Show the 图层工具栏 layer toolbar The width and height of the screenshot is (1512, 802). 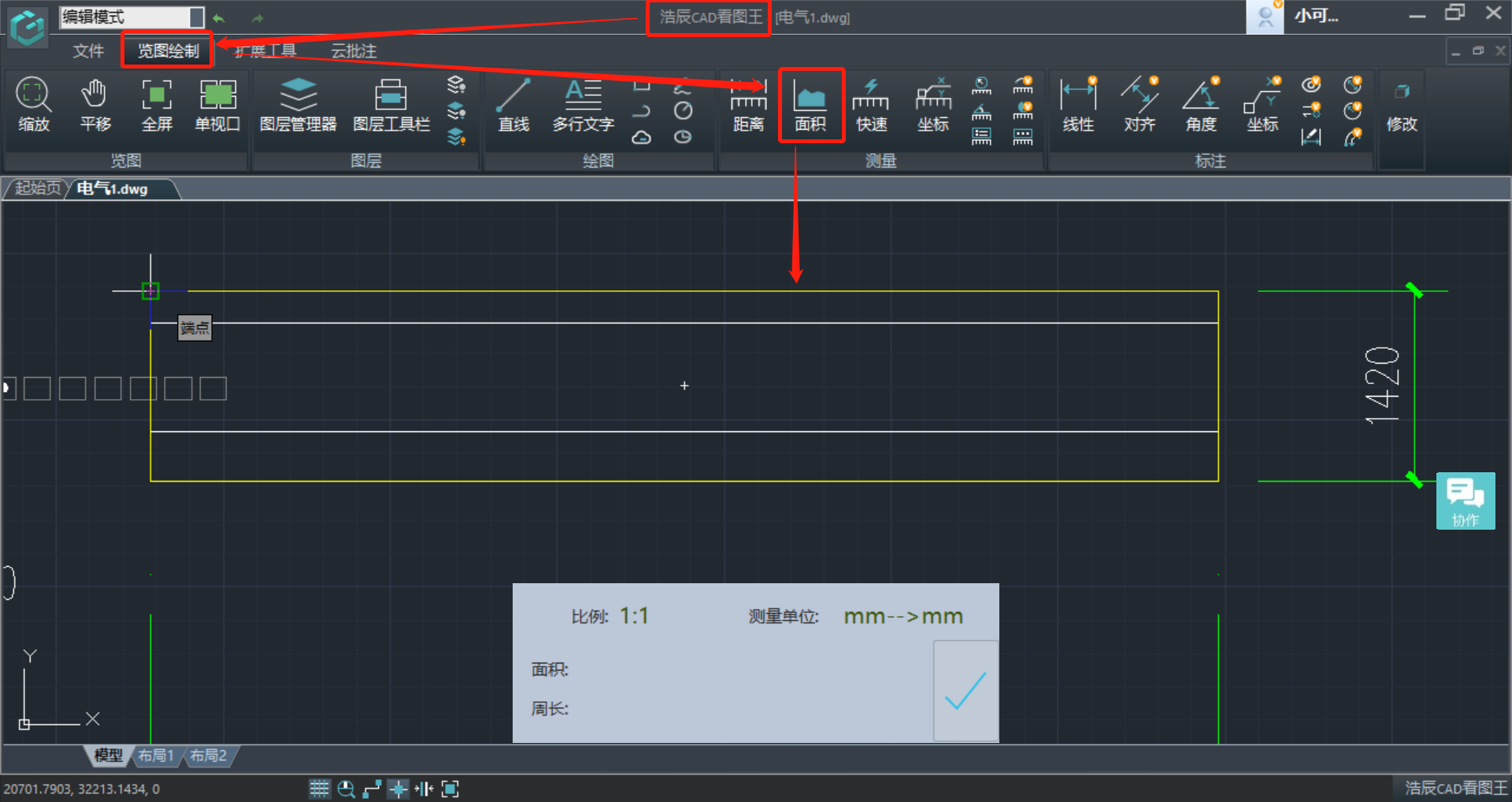tap(391, 105)
